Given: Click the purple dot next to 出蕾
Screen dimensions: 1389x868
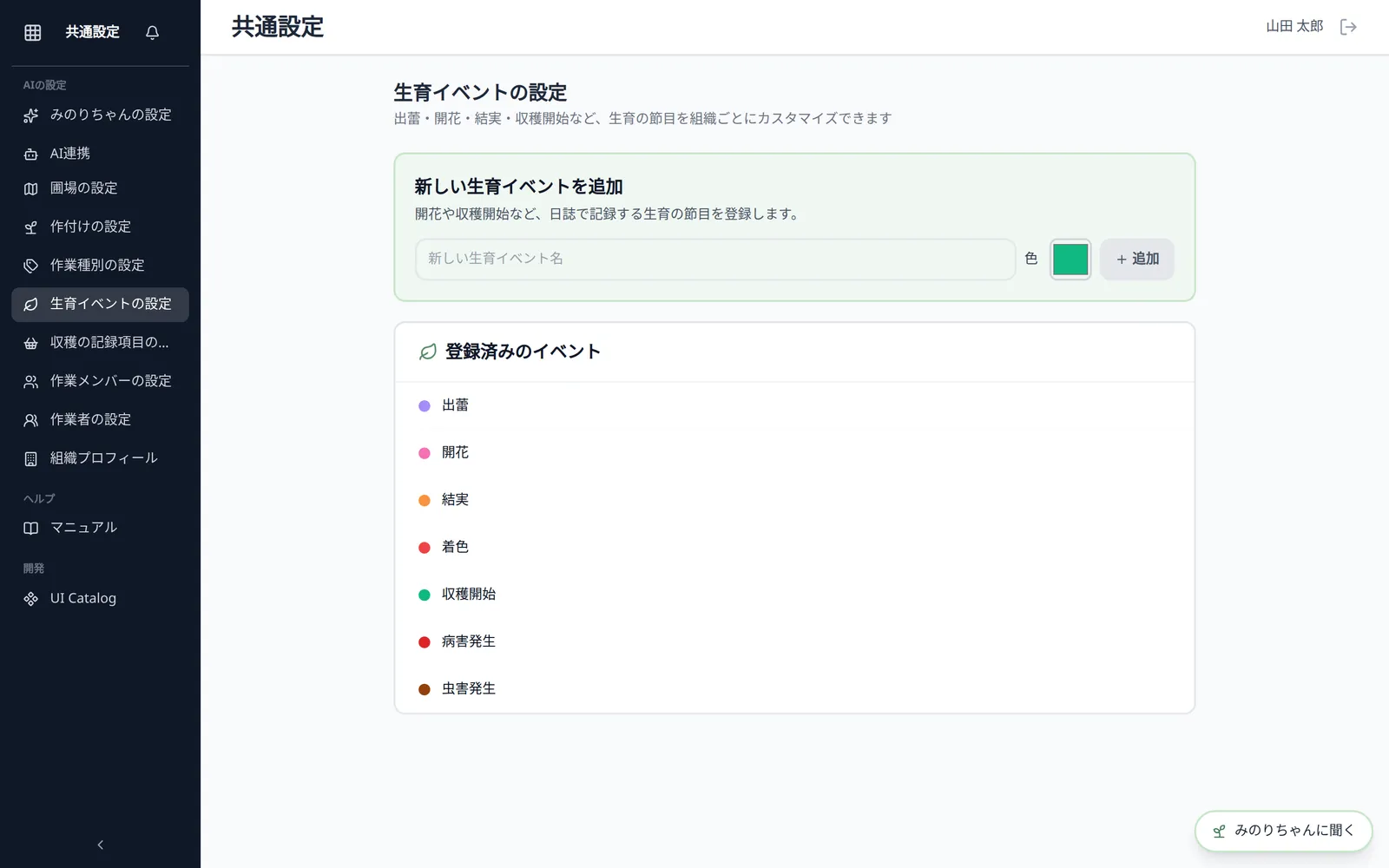Looking at the screenshot, I should 425,405.
